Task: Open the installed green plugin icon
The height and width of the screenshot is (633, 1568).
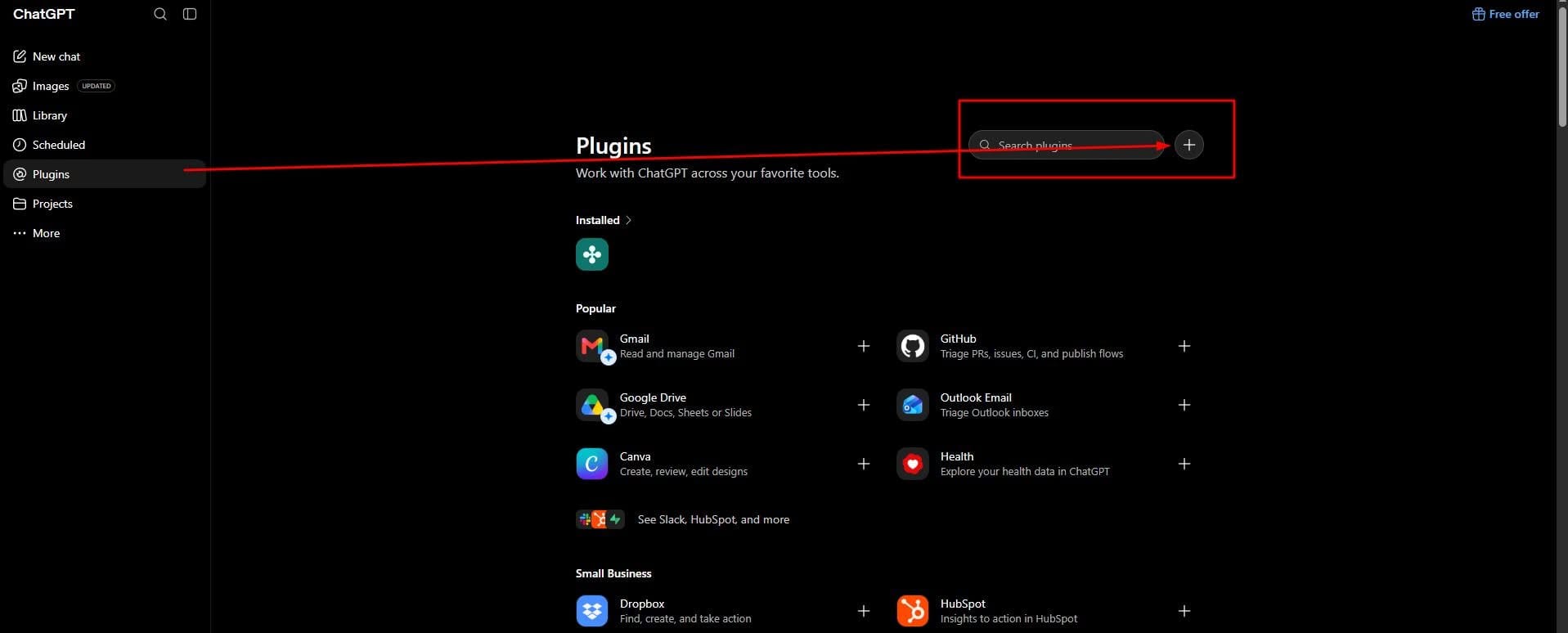Action: [x=592, y=254]
